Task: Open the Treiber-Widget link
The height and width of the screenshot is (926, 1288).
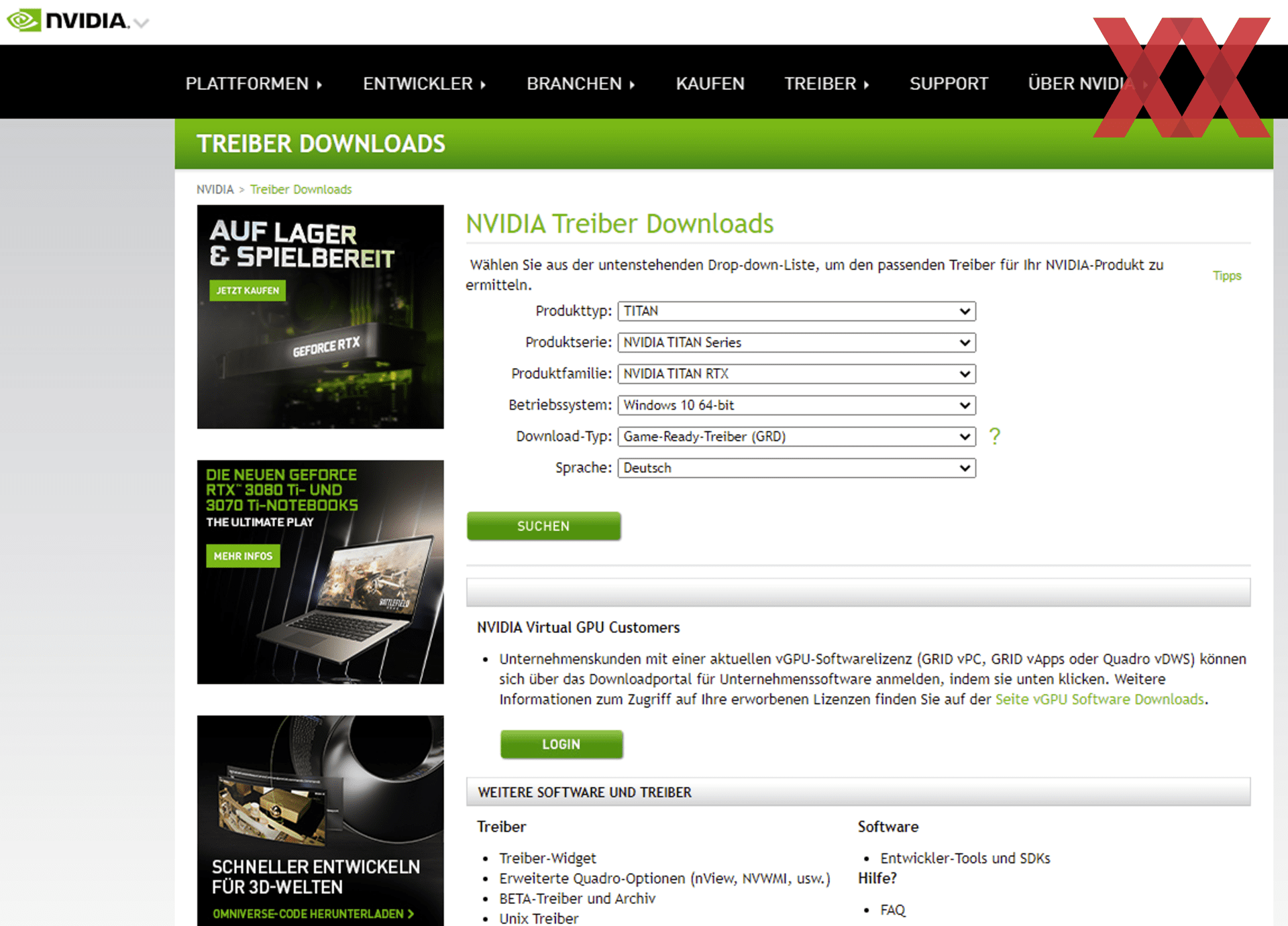Action: [547, 858]
